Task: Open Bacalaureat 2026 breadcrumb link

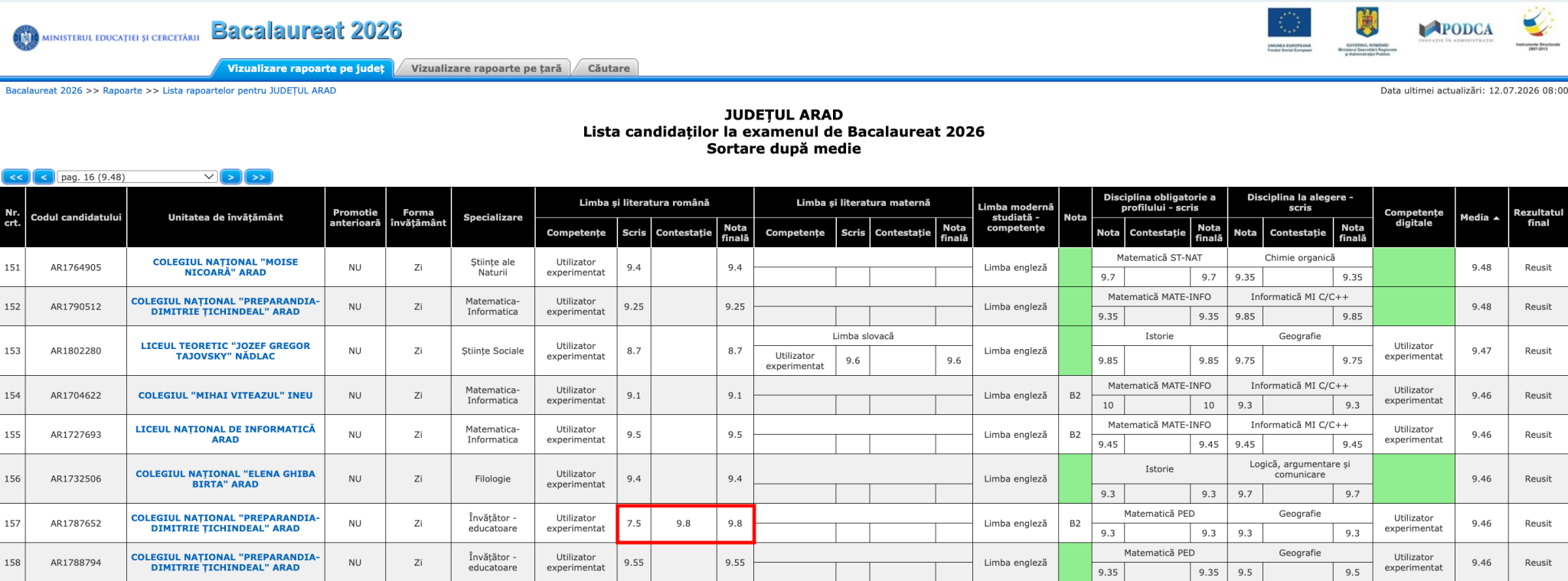Action: coord(44,90)
